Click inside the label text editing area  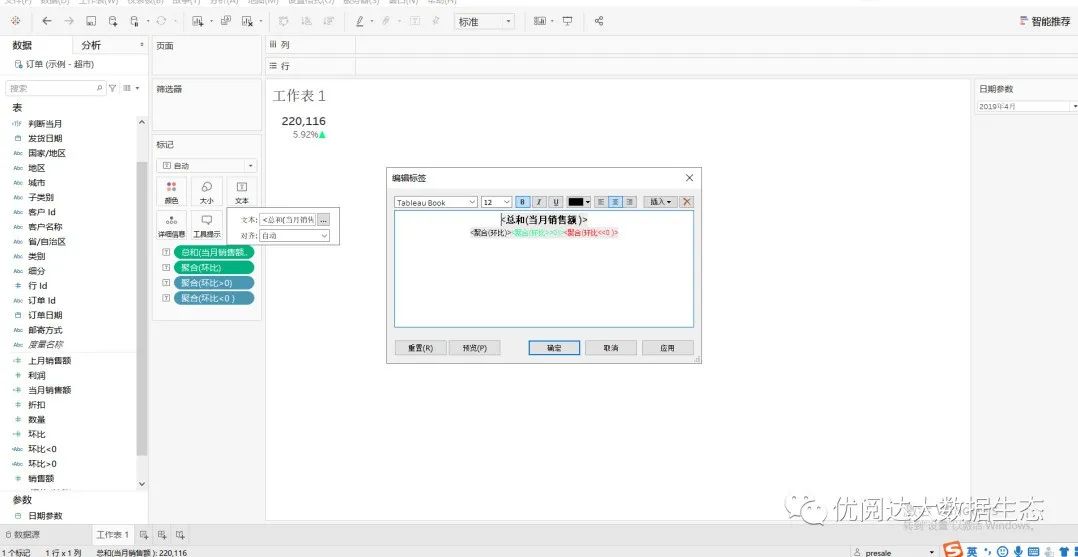[x=544, y=270]
